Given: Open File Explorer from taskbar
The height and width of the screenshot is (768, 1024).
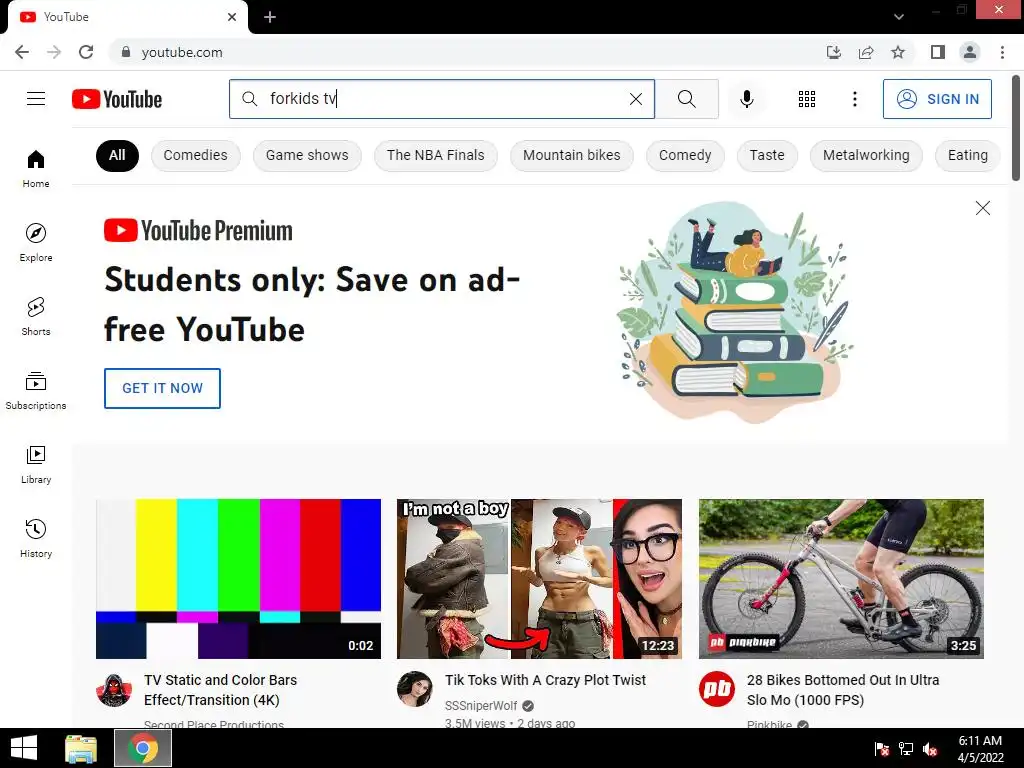Looking at the screenshot, I should pos(81,748).
